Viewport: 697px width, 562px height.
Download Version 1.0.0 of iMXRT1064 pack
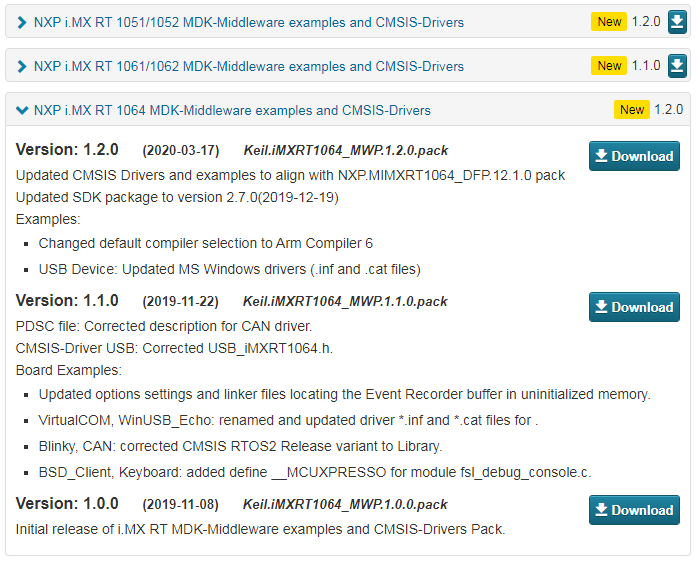[x=634, y=510]
